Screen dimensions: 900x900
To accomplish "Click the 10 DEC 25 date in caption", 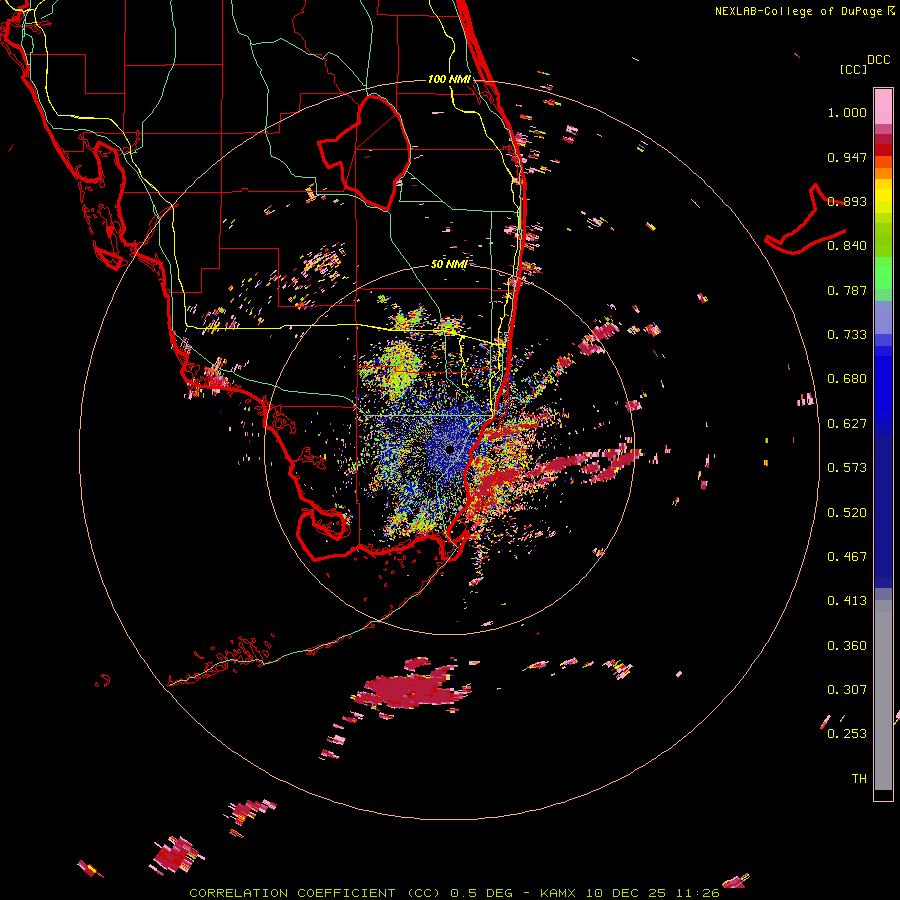I will [626, 893].
